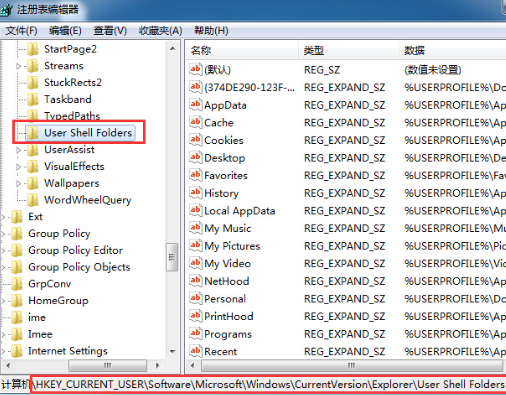
Task: Click the tree pane horizontal scrollbar thumb
Action: pos(107,366)
